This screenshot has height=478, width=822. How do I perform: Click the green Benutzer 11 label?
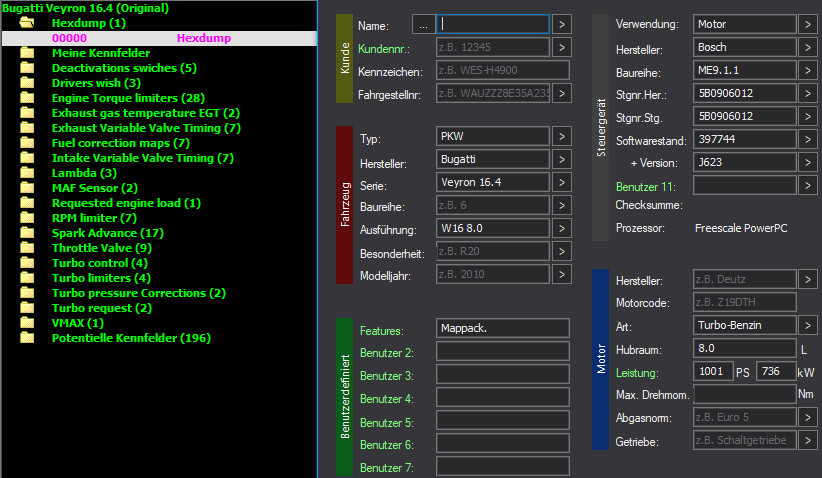645,187
